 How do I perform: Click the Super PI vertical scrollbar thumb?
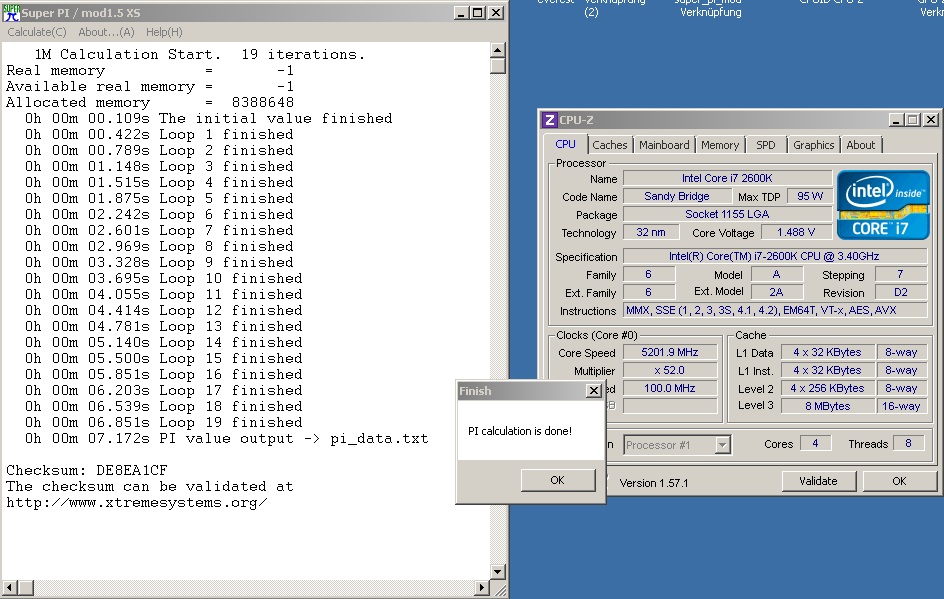(x=497, y=66)
